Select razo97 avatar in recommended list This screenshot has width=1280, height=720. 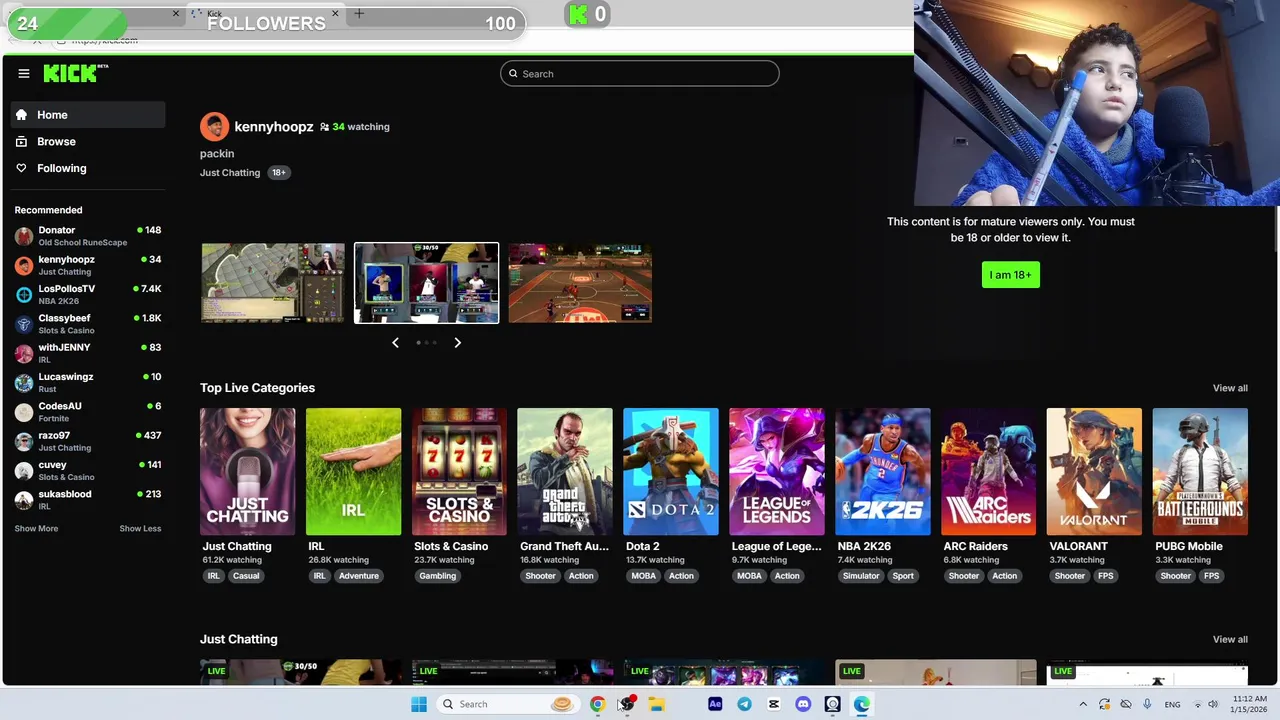pos(24,441)
